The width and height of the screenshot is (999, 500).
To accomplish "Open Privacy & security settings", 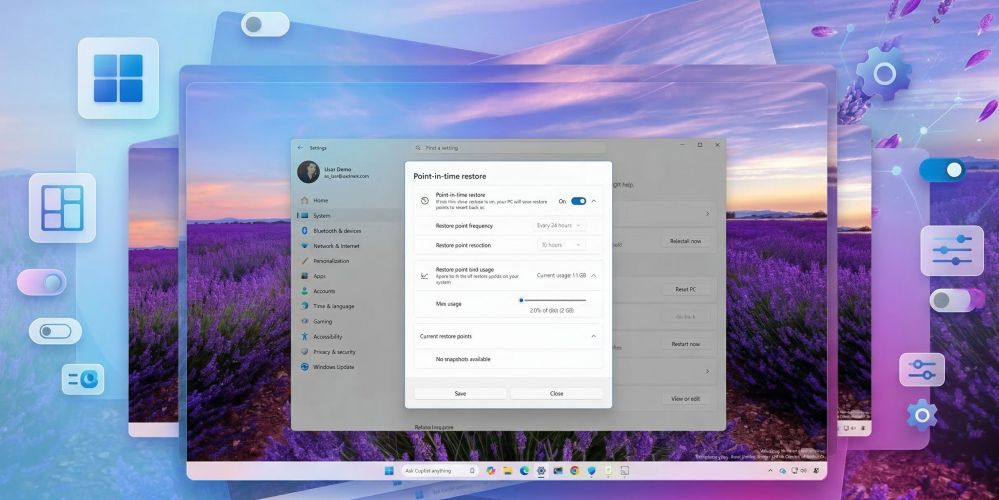I will pyautogui.click(x=334, y=352).
